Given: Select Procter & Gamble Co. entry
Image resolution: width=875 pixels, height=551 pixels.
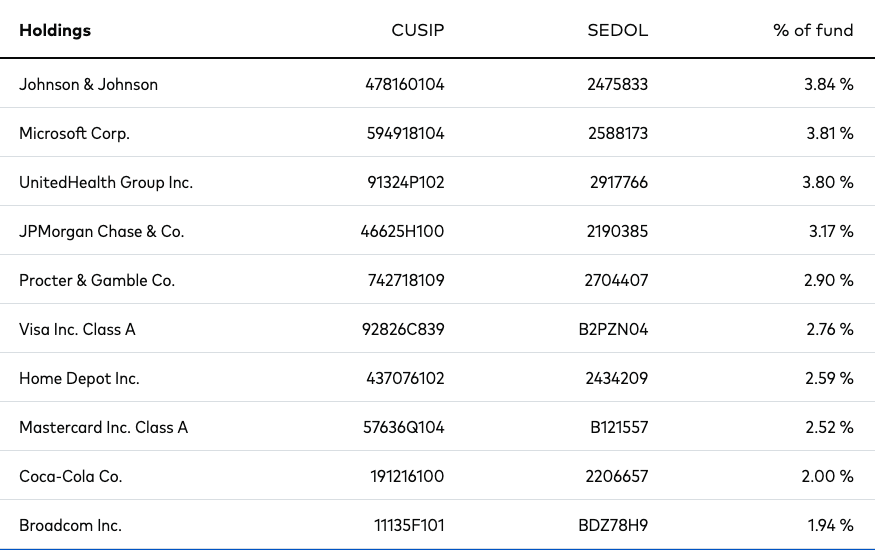Looking at the screenshot, I should pos(97,280).
